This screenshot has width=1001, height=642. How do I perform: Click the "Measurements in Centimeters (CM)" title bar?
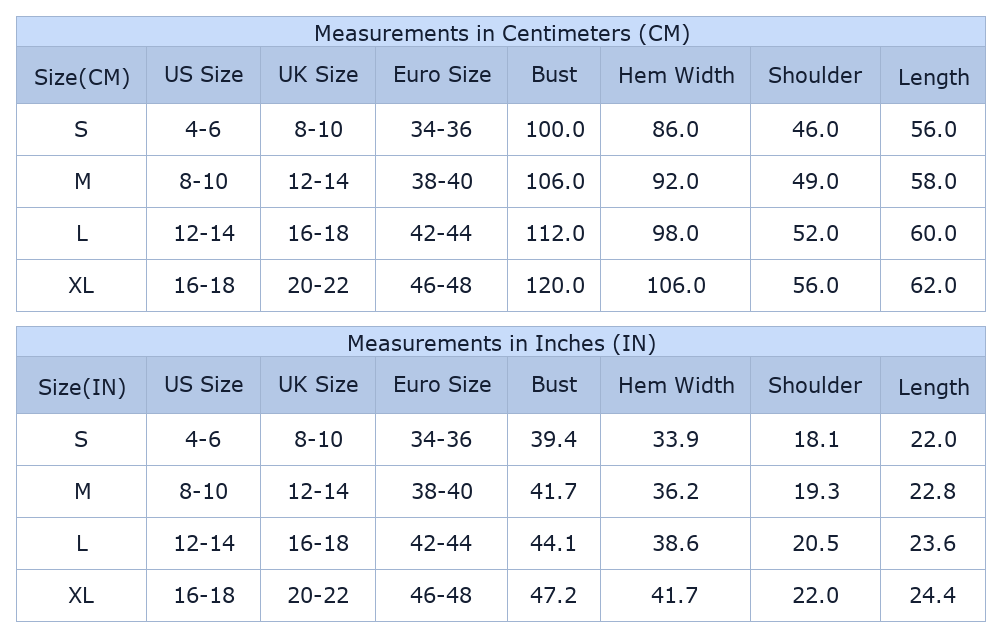click(x=501, y=33)
